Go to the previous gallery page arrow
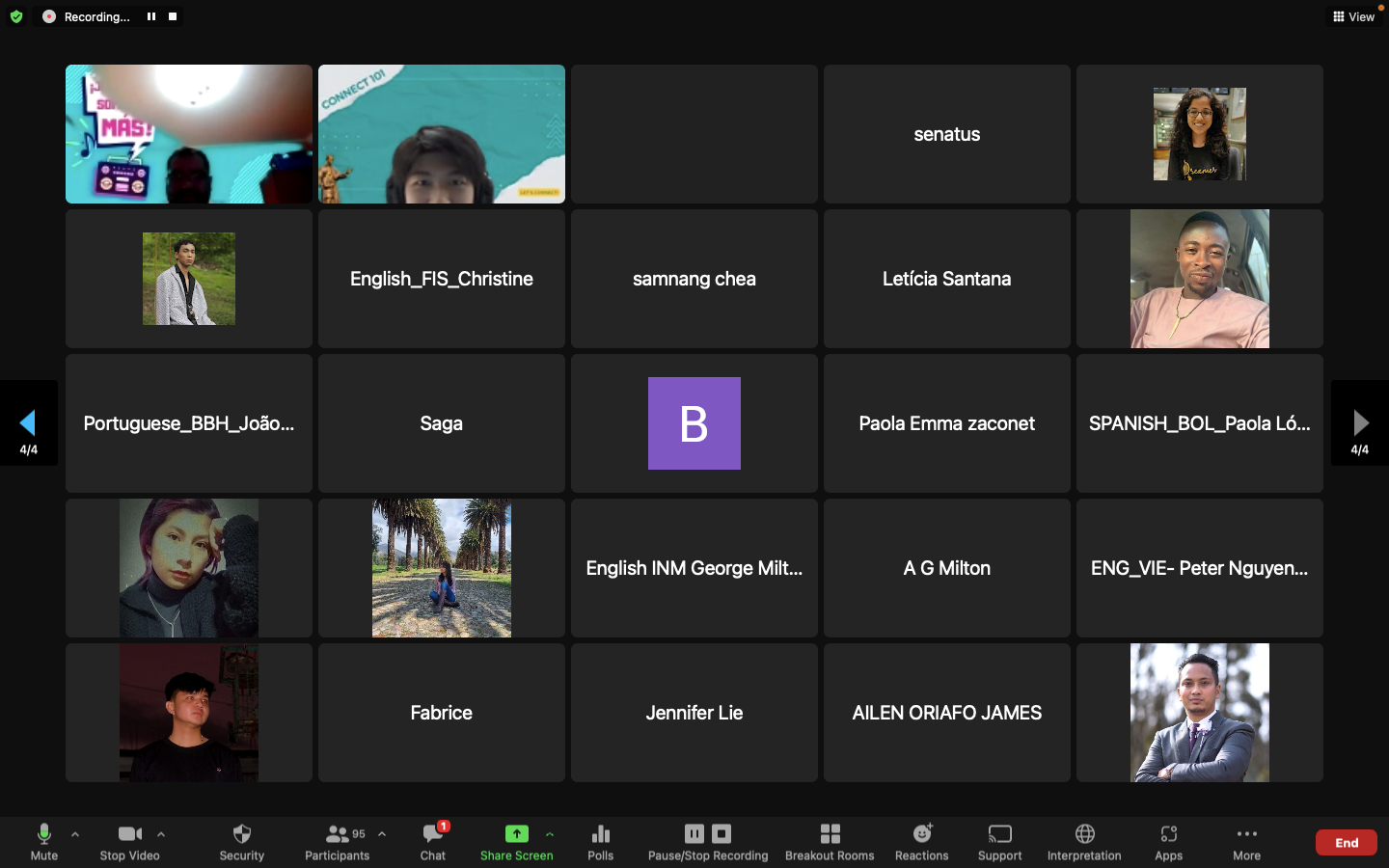The height and width of the screenshot is (868, 1389). 28,422
